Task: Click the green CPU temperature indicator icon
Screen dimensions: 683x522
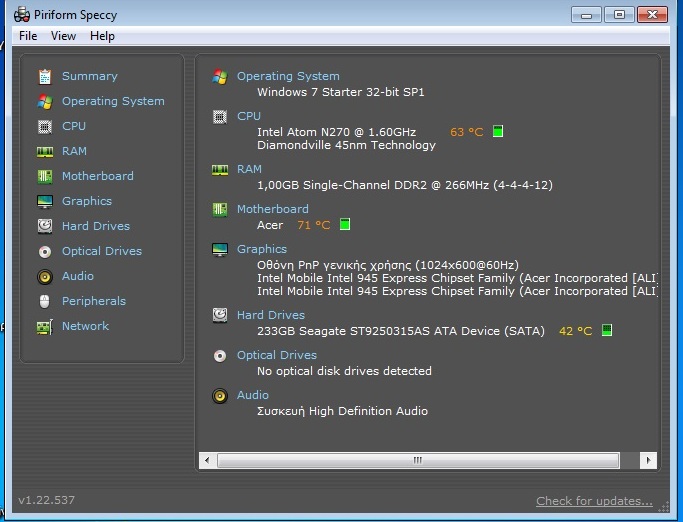Action: (498, 131)
